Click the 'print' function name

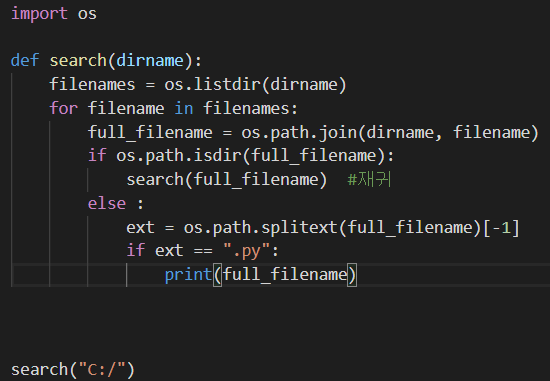coord(188,275)
